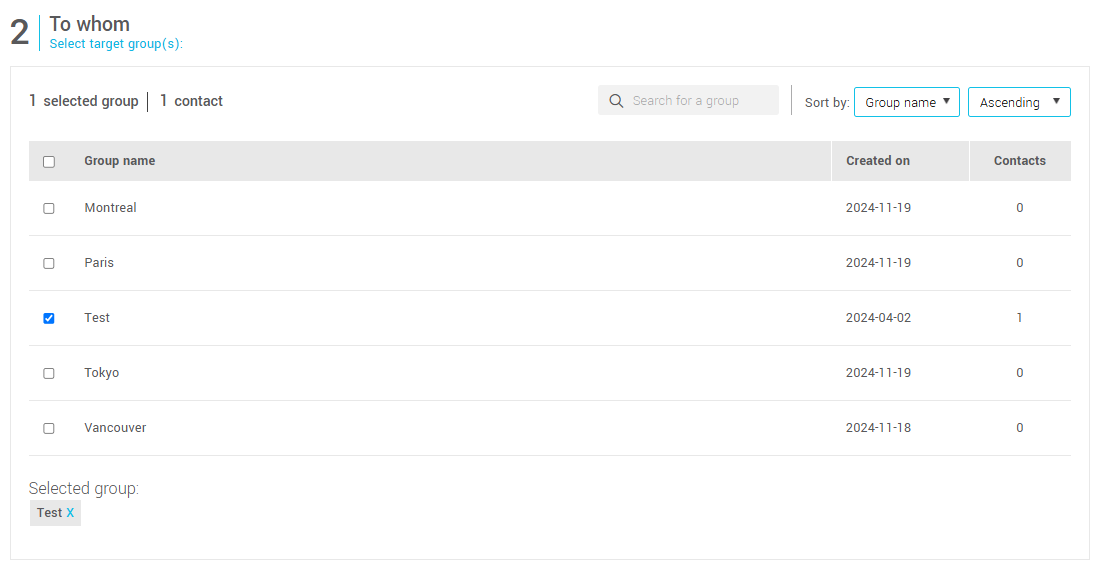This screenshot has height=567, width=1098.
Task: Open Test group's contact count link
Action: click(1020, 318)
